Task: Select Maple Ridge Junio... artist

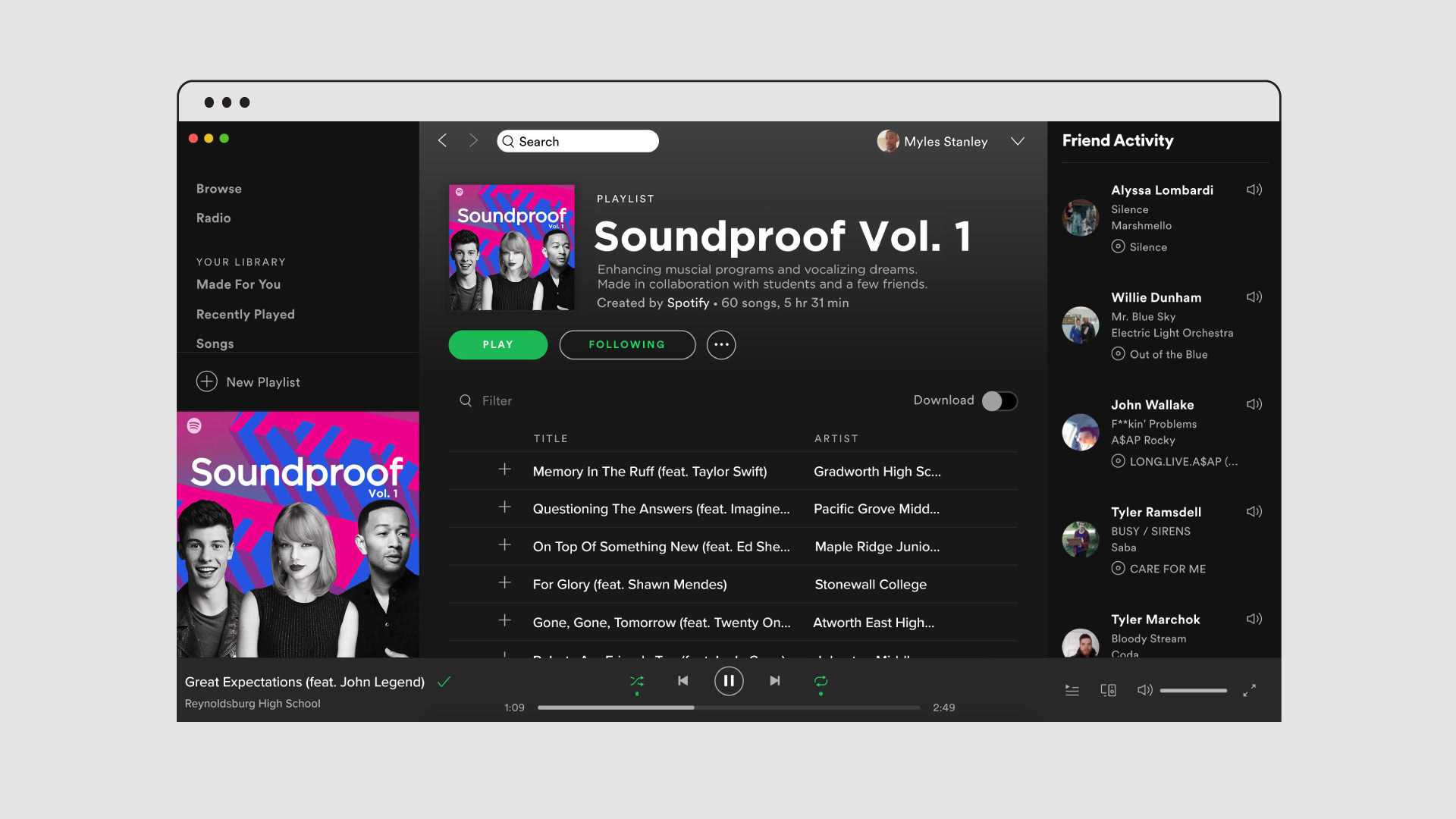Action: [x=877, y=547]
